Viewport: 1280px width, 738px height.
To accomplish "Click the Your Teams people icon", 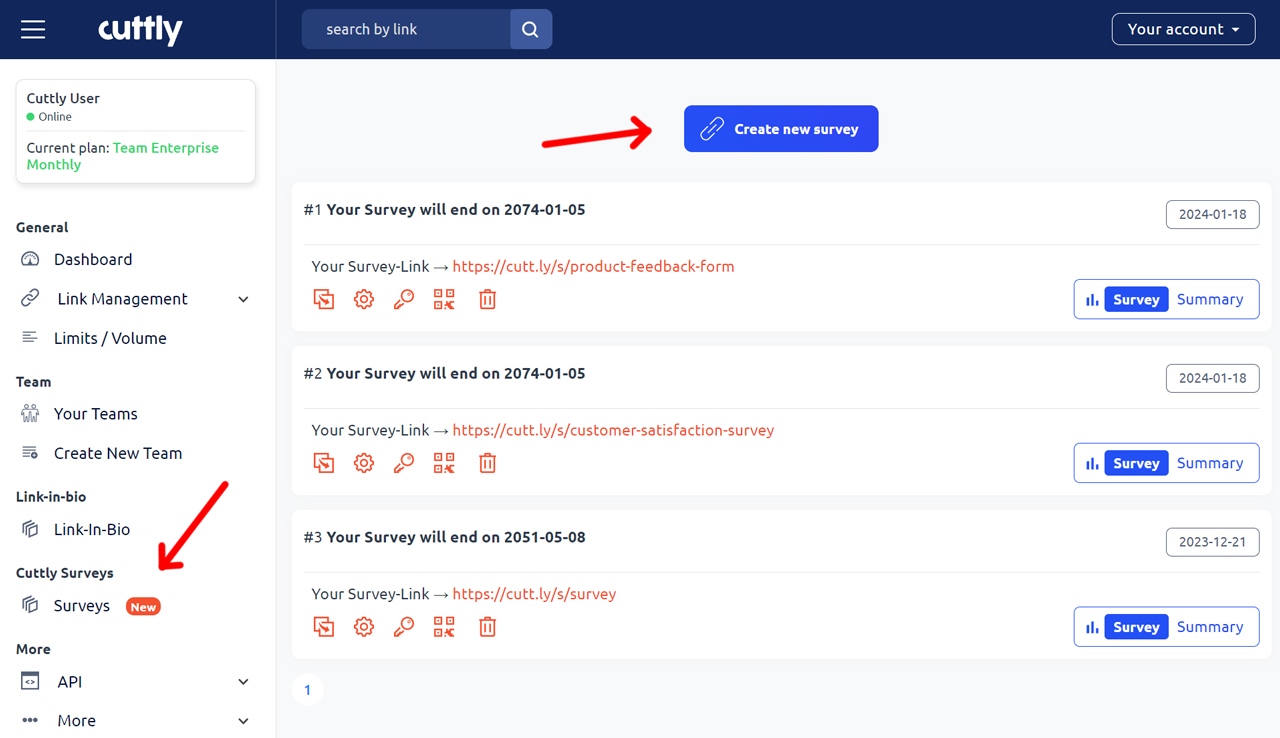I will coord(30,413).
